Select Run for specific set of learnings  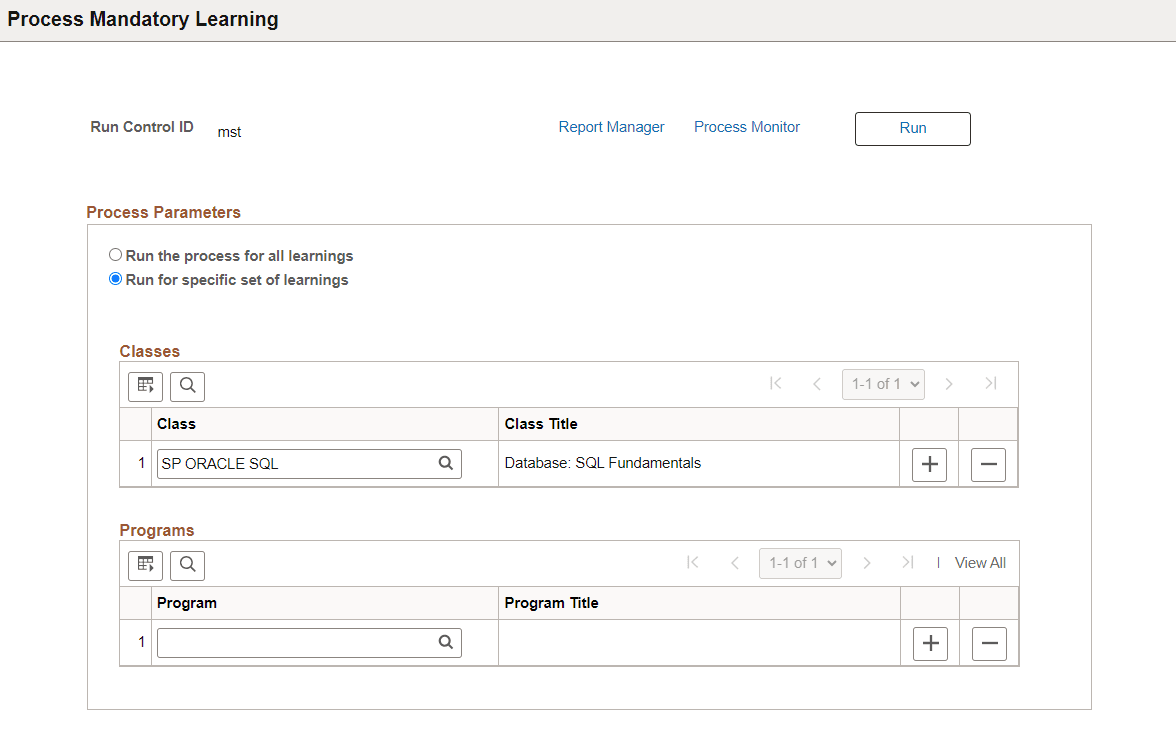pyautogui.click(x=115, y=278)
